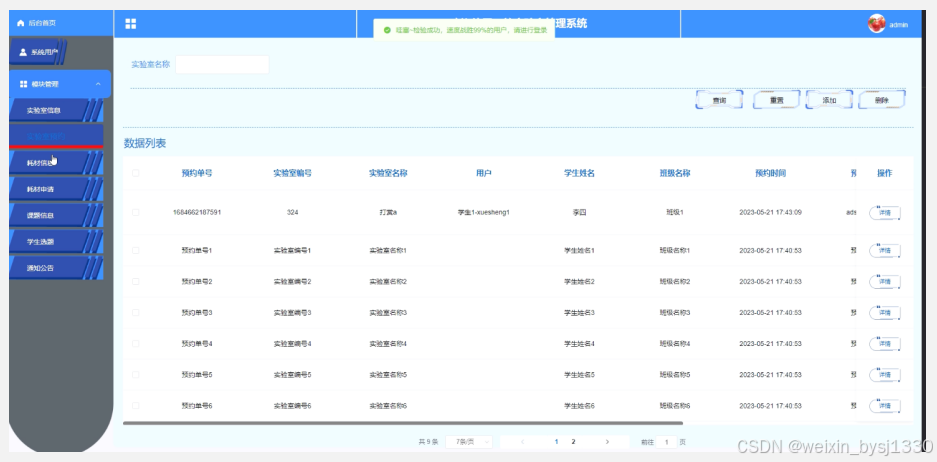Click the 操作 column header
This screenshot has height=462, width=937.
(x=884, y=173)
